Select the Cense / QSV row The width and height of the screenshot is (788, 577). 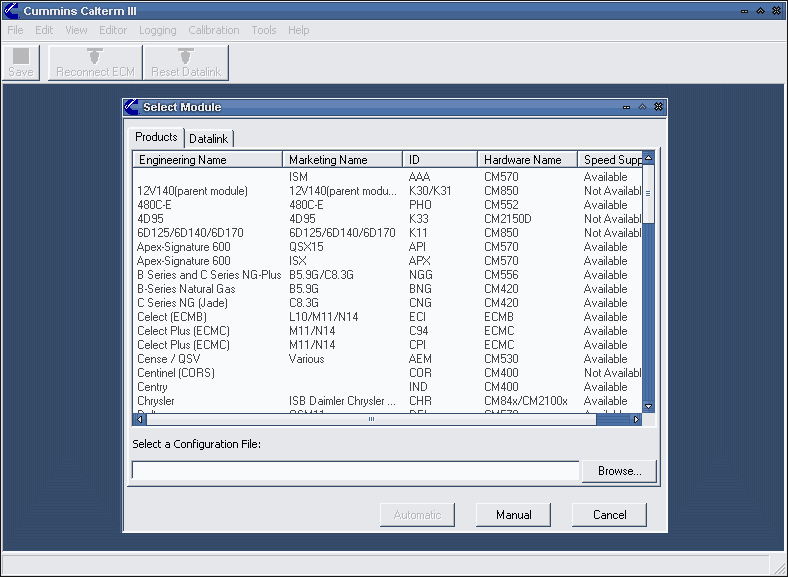pyautogui.click(x=387, y=359)
